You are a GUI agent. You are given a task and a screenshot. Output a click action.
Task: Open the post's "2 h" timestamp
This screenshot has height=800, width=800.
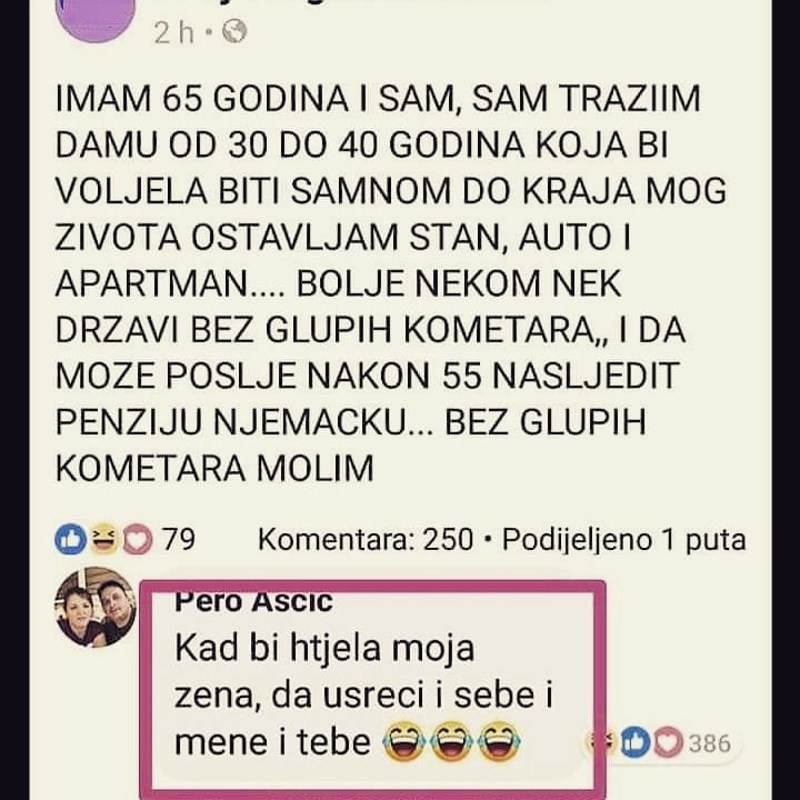tap(174, 33)
